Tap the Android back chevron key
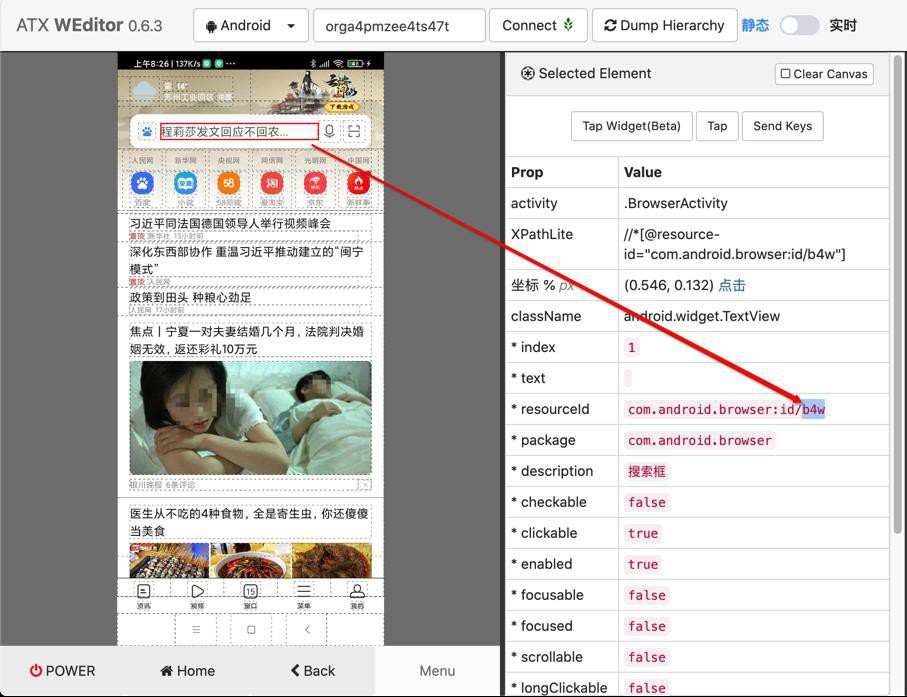The width and height of the screenshot is (907, 697). [x=307, y=629]
